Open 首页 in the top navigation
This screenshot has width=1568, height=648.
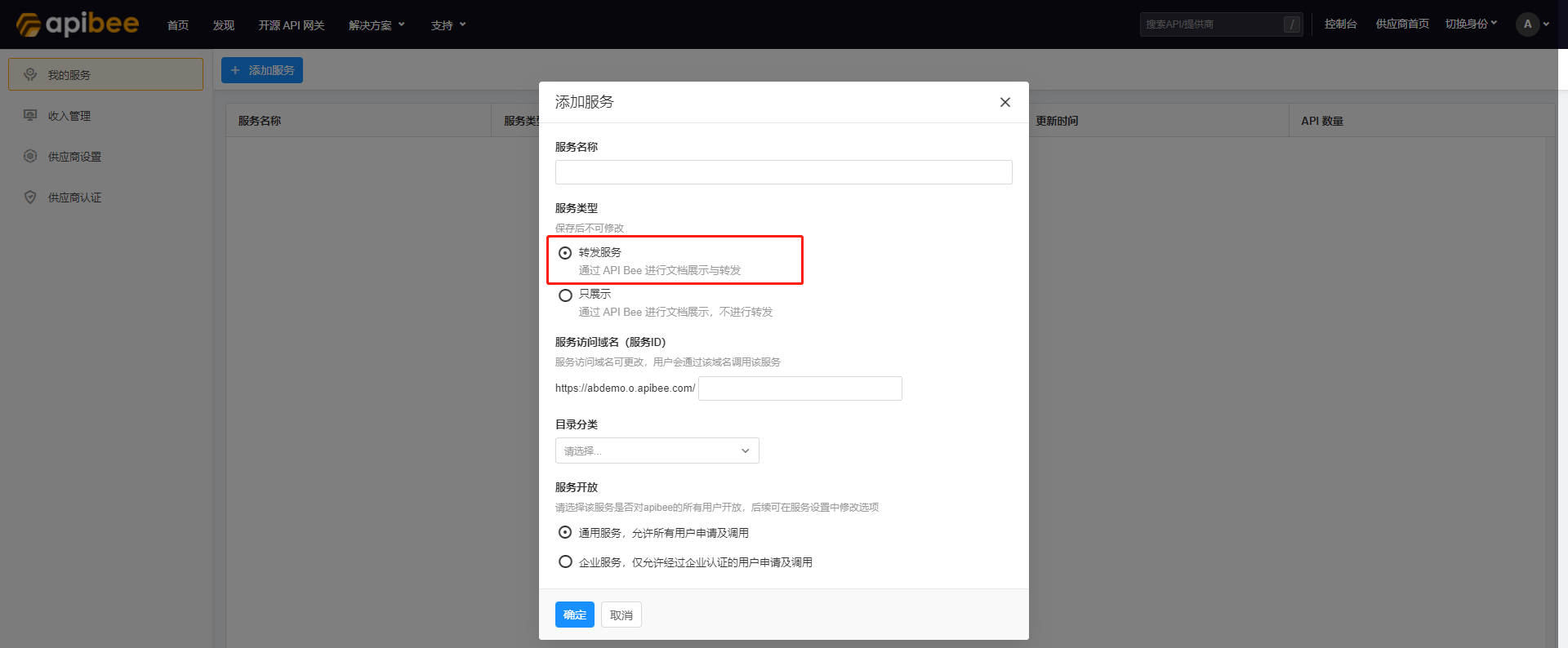[x=178, y=25]
